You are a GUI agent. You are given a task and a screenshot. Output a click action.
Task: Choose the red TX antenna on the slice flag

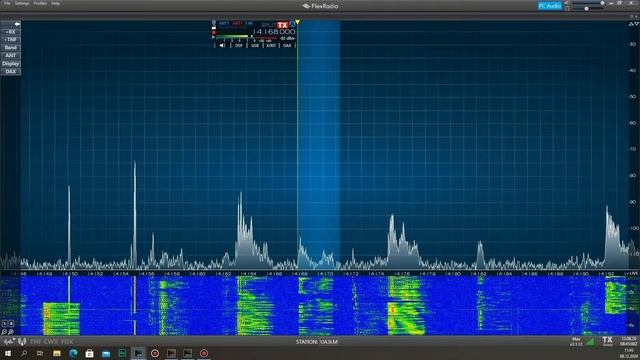pos(237,24)
